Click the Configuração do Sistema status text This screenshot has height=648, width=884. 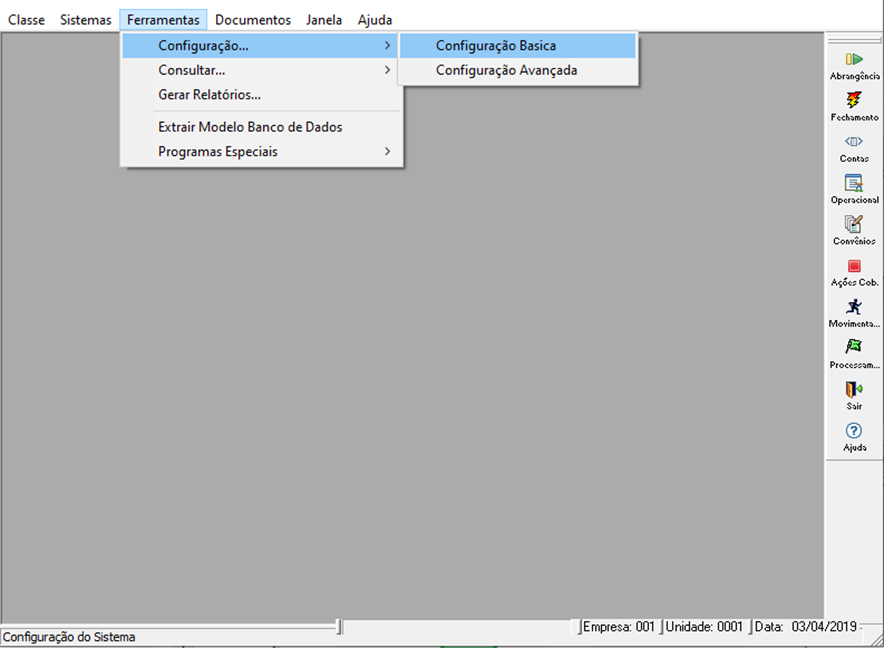[69, 637]
